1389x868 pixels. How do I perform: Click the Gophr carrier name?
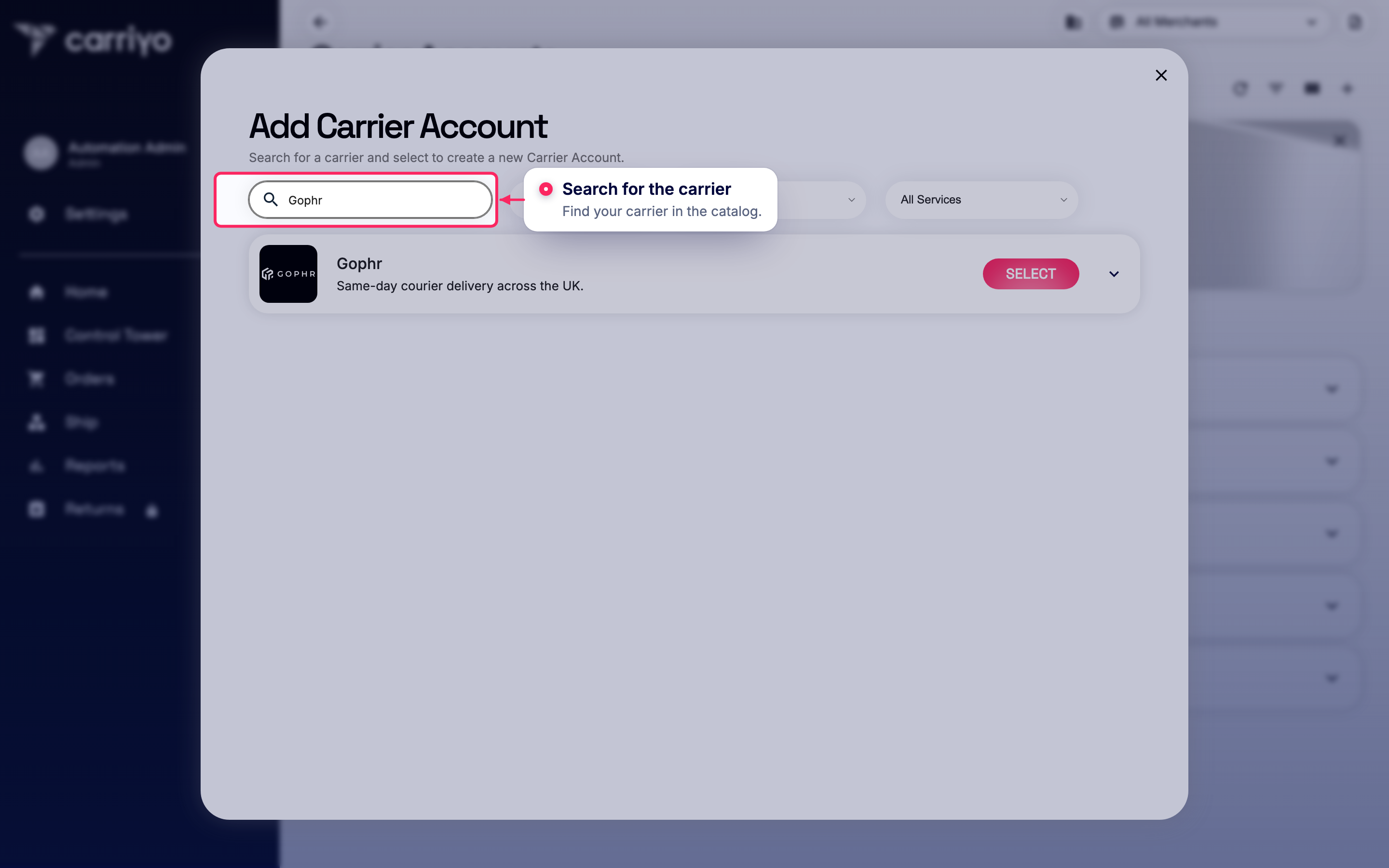coord(359,263)
